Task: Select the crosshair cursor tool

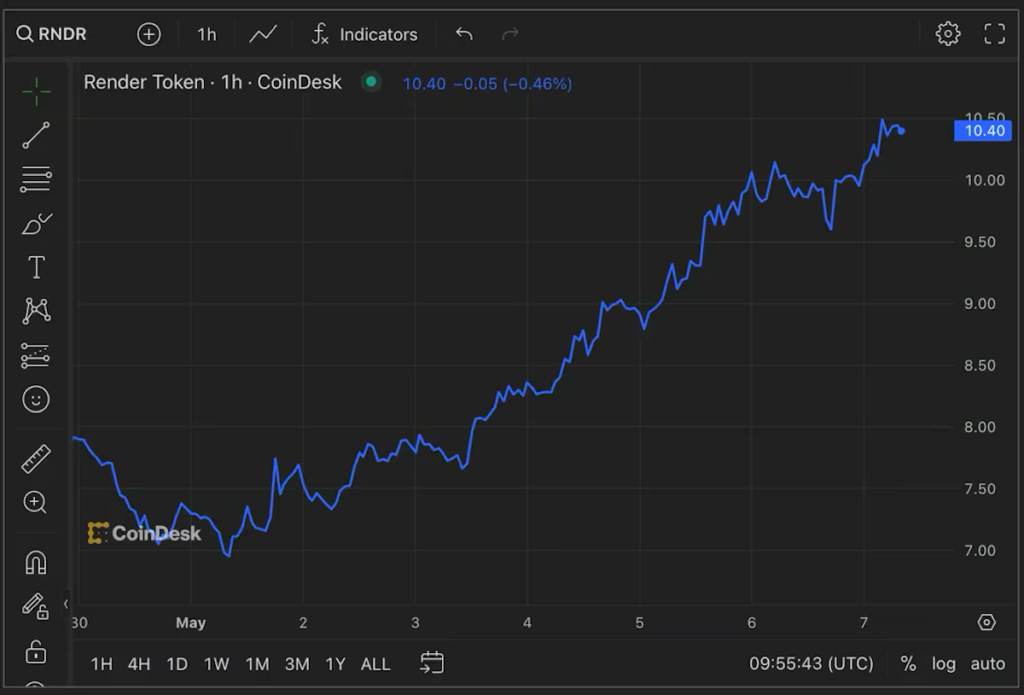Action: [36, 91]
